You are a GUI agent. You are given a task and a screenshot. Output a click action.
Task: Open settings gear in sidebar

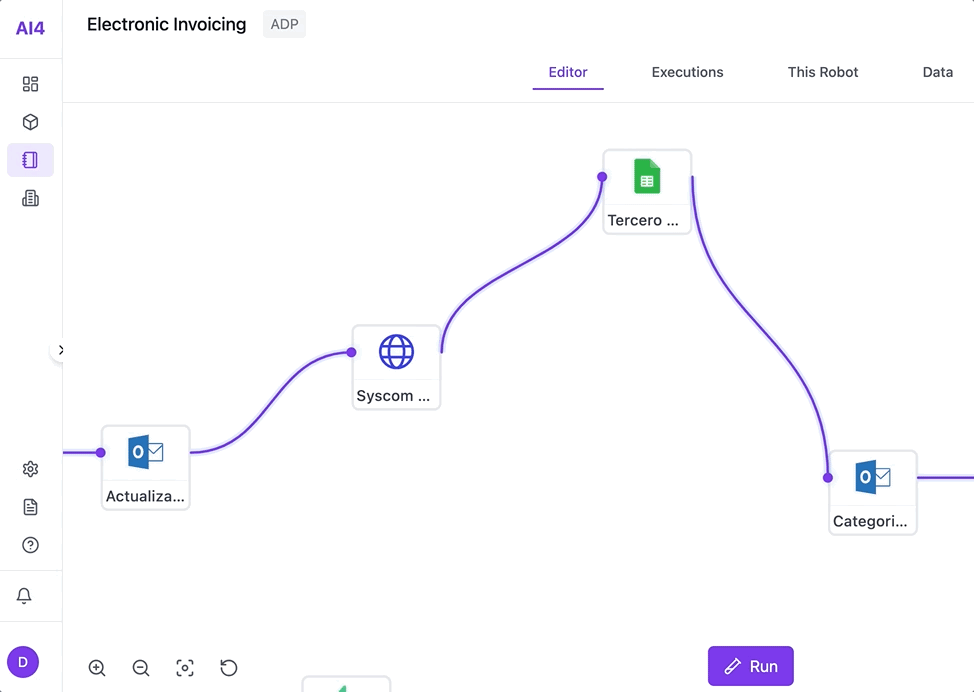coord(30,469)
